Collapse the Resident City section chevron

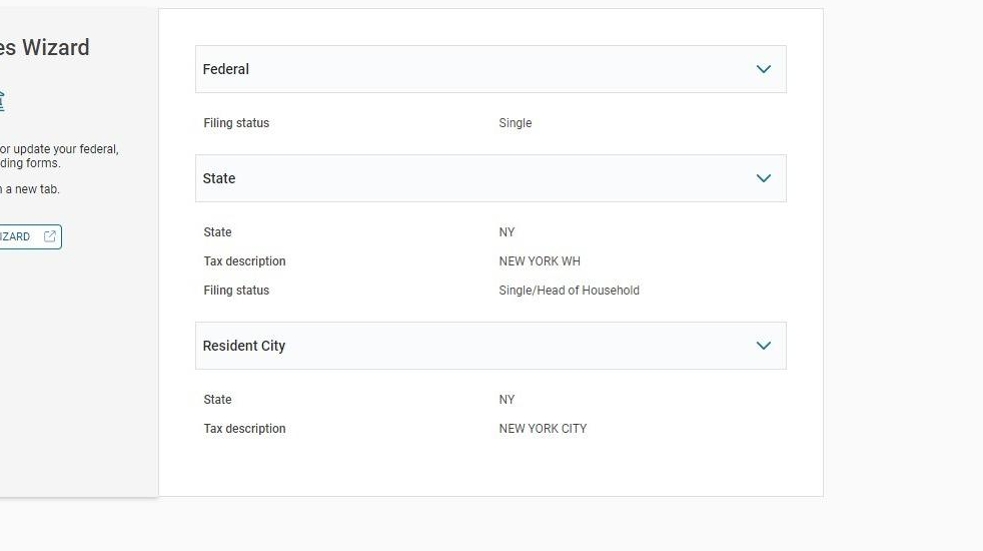click(x=763, y=346)
